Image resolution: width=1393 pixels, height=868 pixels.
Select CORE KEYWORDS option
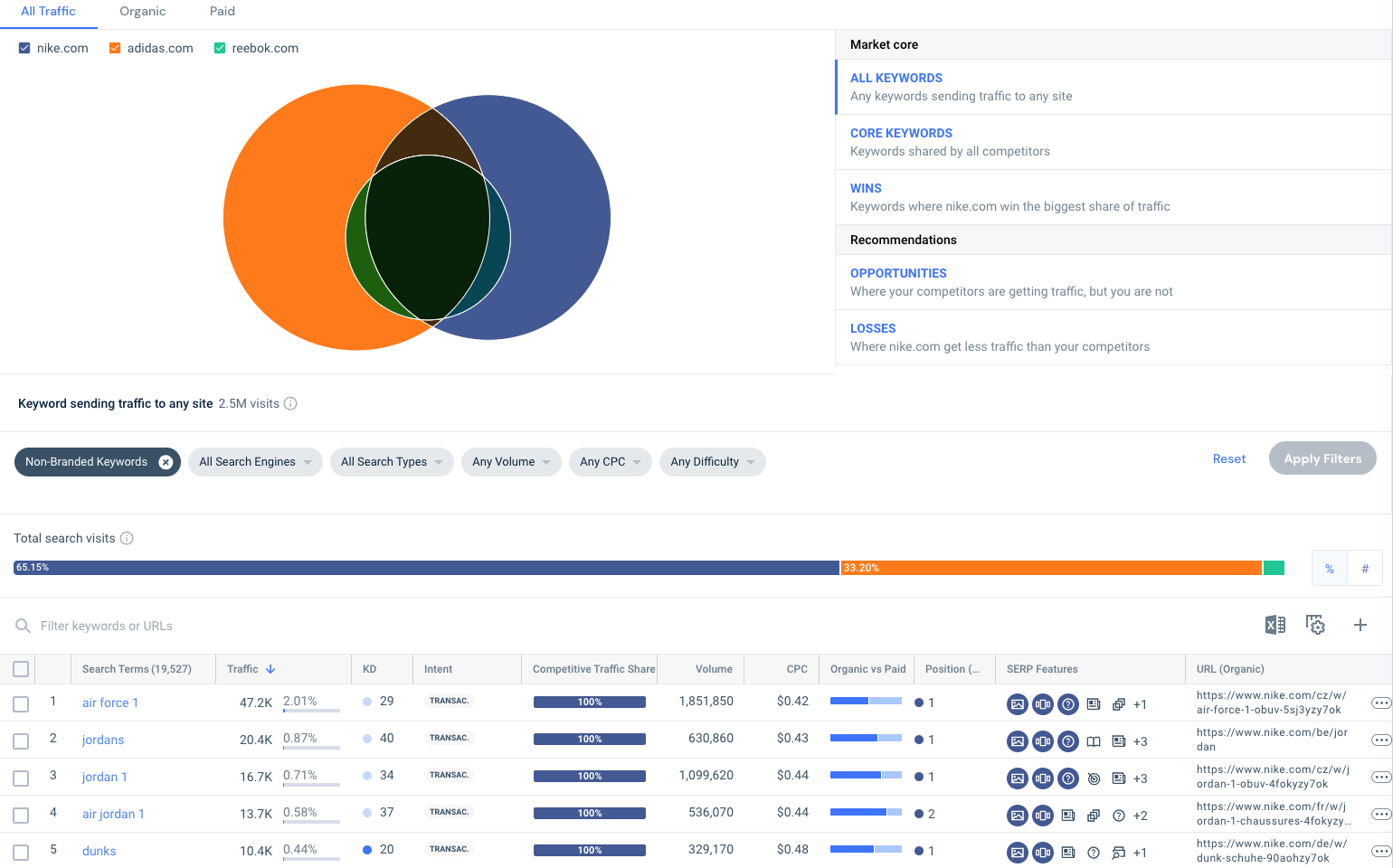point(1113,142)
